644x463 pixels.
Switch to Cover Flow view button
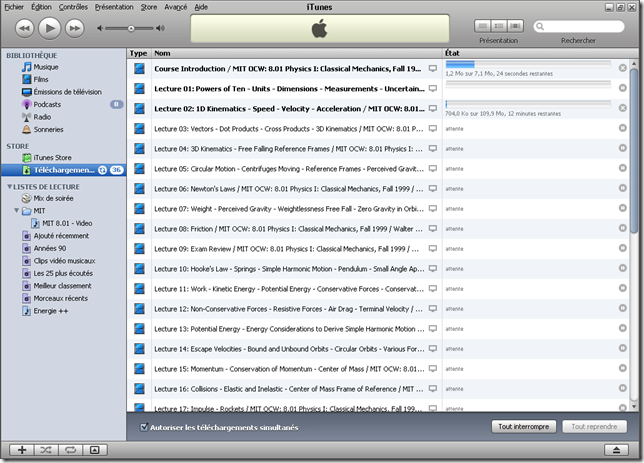pos(515,26)
